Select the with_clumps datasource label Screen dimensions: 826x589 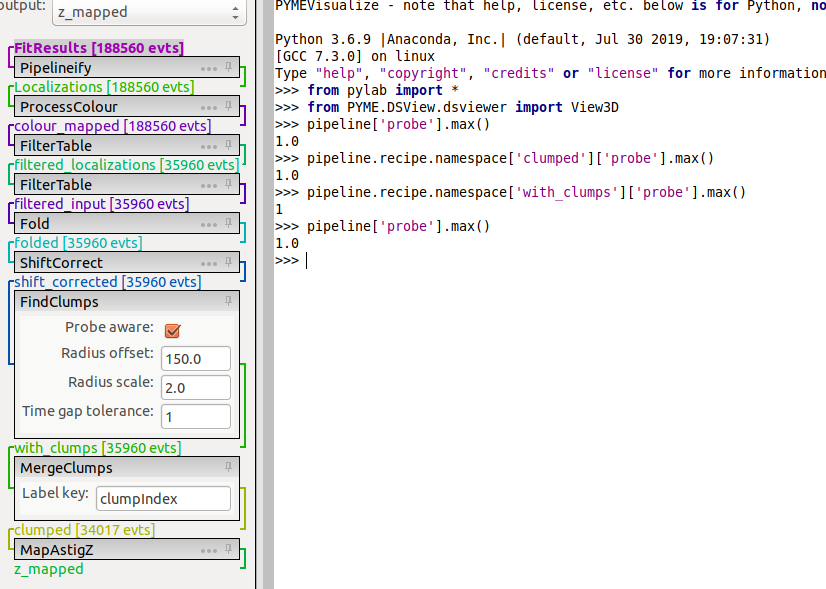tap(97, 448)
